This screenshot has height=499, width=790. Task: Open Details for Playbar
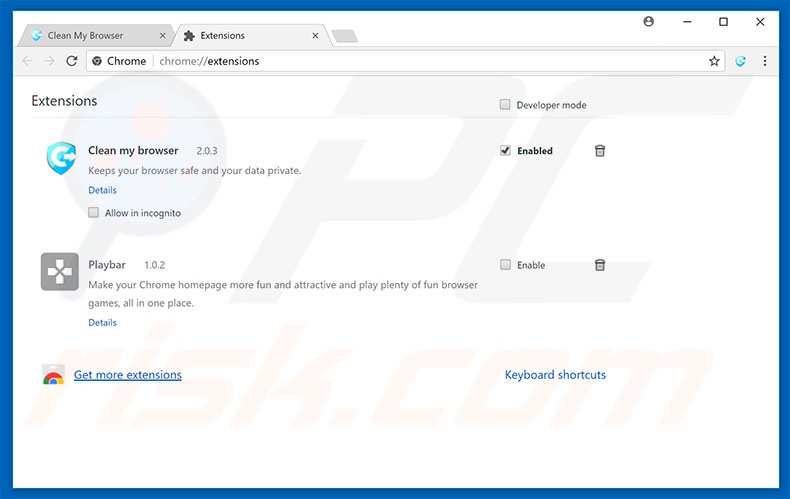[102, 323]
